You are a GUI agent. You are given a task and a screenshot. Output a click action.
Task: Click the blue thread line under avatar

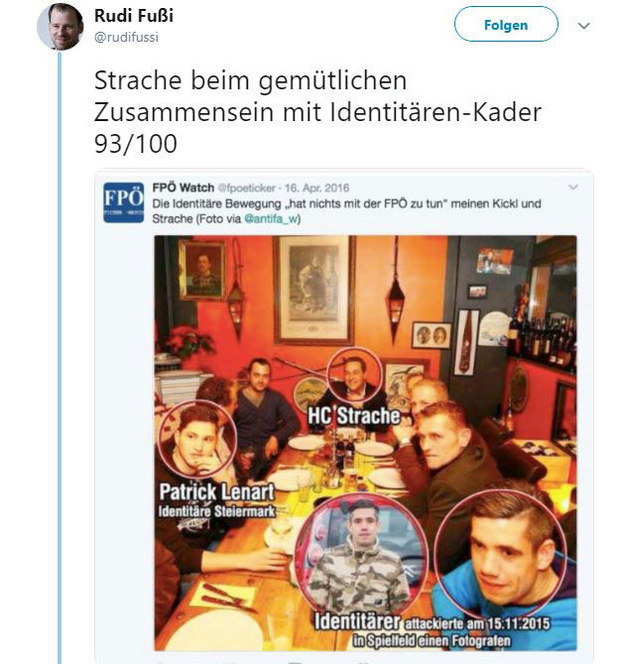click(60, 357)
